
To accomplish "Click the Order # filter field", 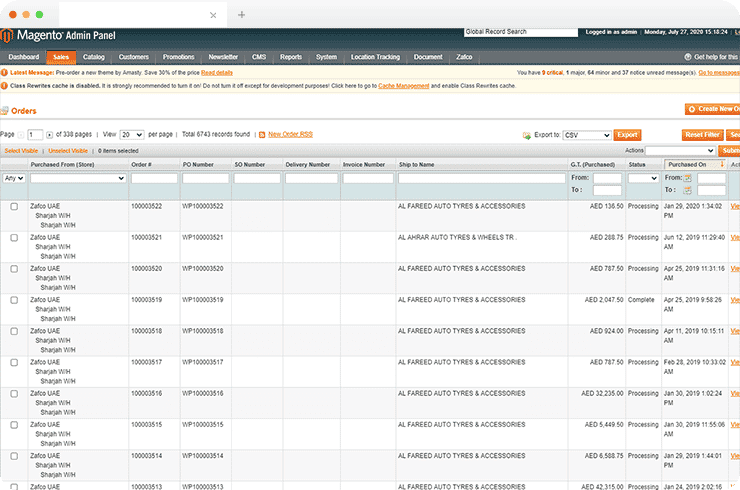I will coord(154,178).
